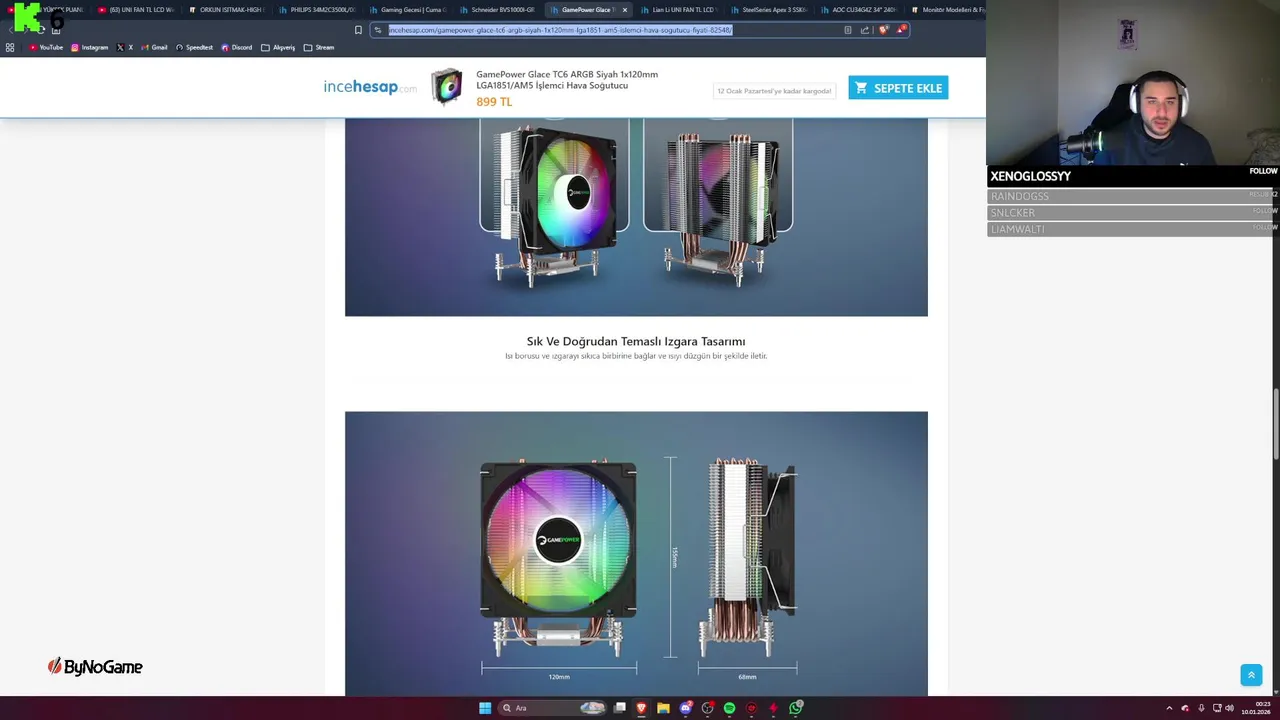Open the Windows Start menu
Image resolution: width=1280 pixels, height=720 pixels.
click(x=485, y=708)
